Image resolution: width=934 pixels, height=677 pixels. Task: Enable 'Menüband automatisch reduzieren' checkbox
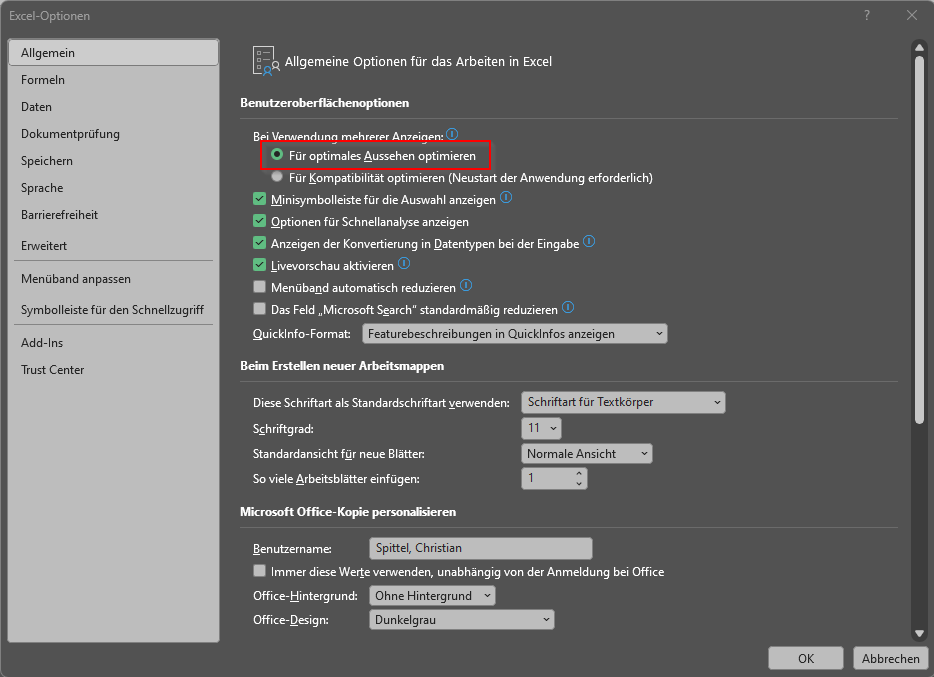click(x=259, y=287)
